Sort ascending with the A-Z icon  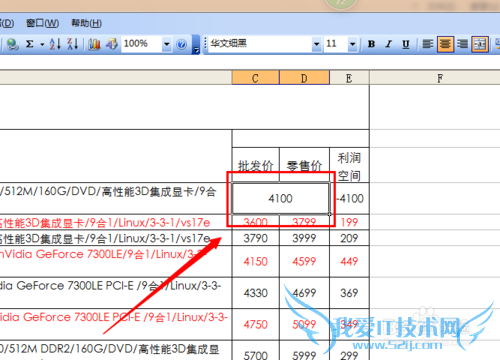coord(55,44)
